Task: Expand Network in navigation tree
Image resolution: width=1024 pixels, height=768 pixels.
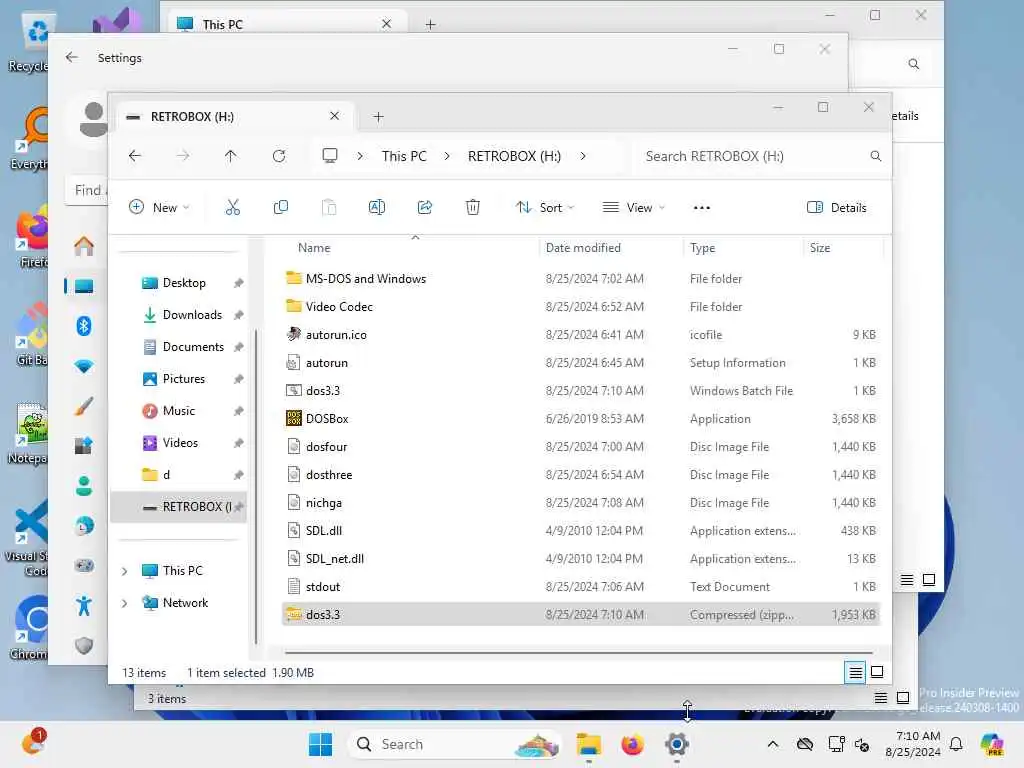Action: tap(124, 603)
